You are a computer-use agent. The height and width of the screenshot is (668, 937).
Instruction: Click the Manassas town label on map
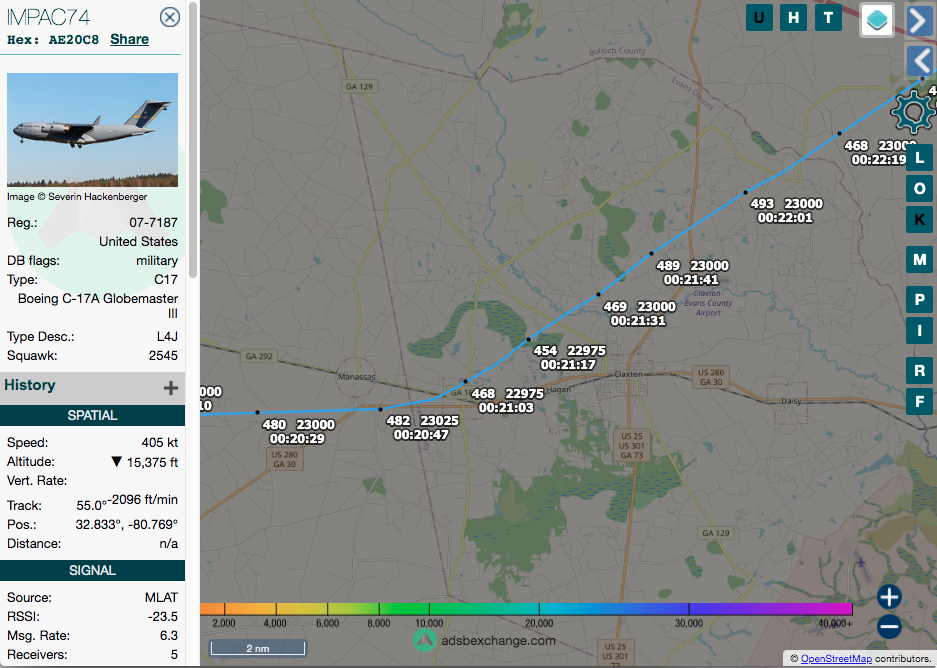[x=356, y=376]
